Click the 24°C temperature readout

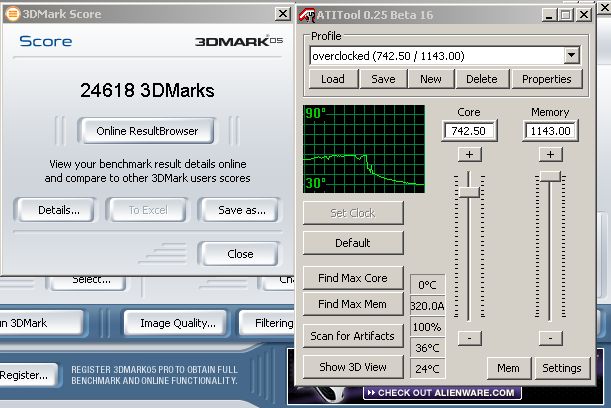(427, 369)
